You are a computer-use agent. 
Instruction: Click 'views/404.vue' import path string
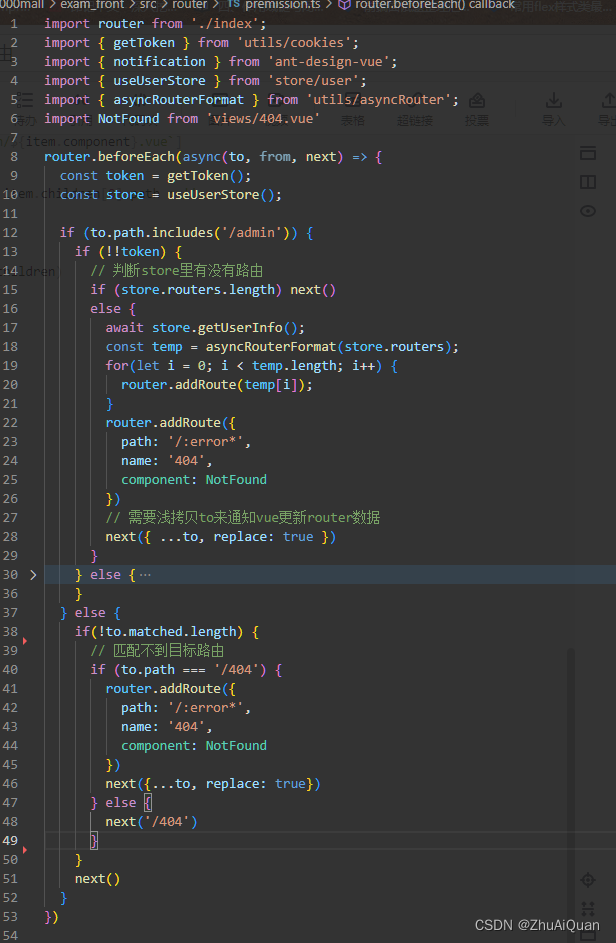[x=263, y=118]
